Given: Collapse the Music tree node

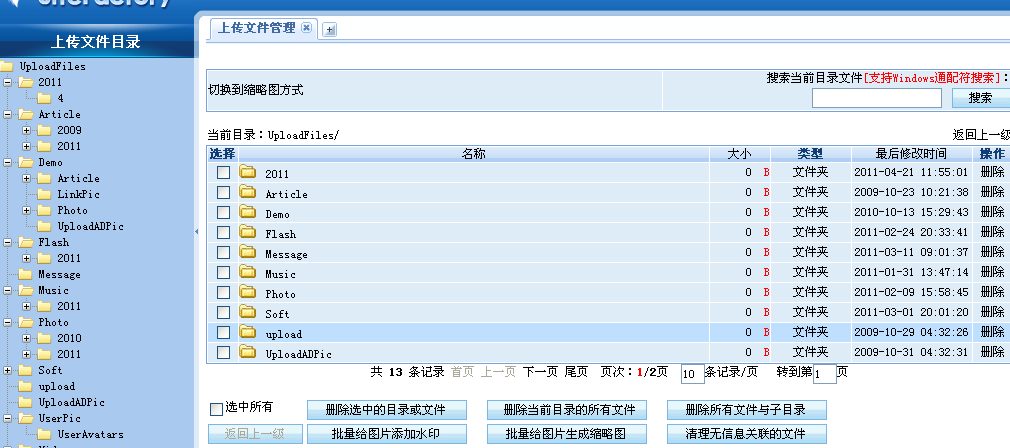Looking at the screenshot, I should pyautogui.click(x=8, y=290).
